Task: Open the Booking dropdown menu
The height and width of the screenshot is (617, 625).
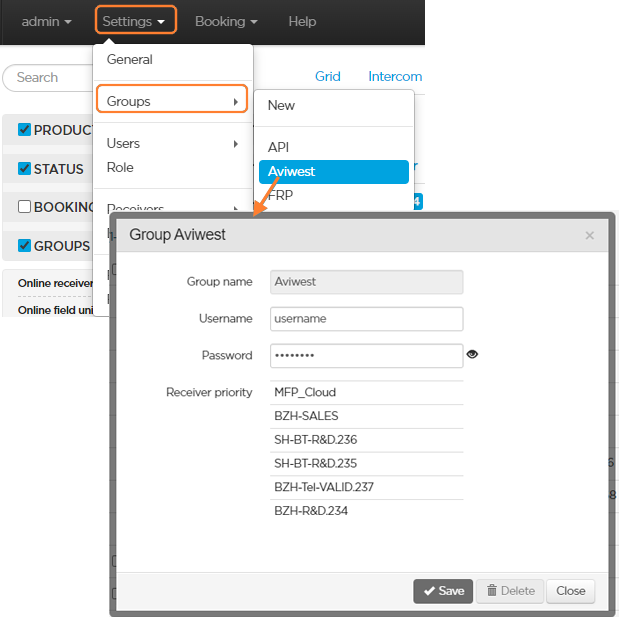Action: pos(226,21)
